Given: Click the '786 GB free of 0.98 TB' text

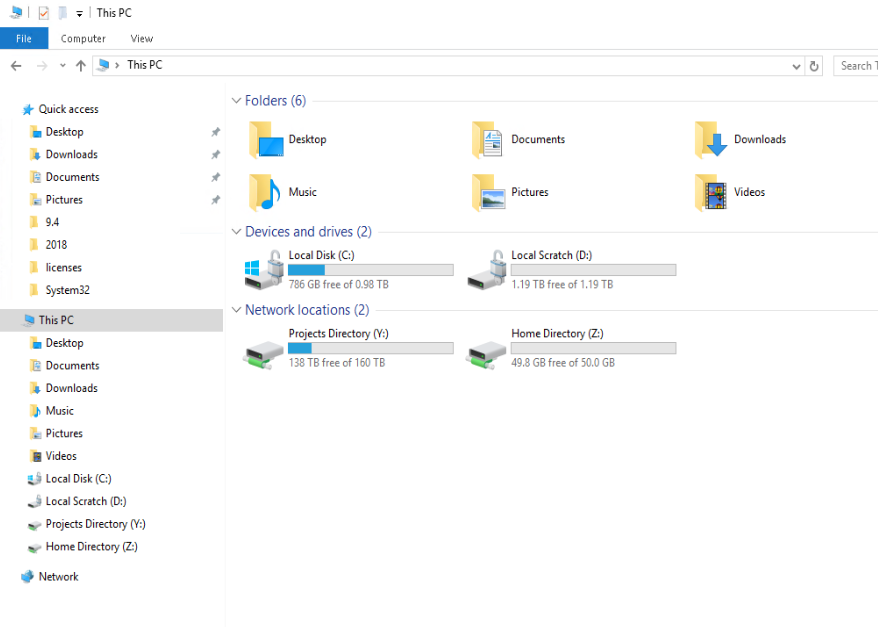Looking at the screenshot, I should coord(338,284).
